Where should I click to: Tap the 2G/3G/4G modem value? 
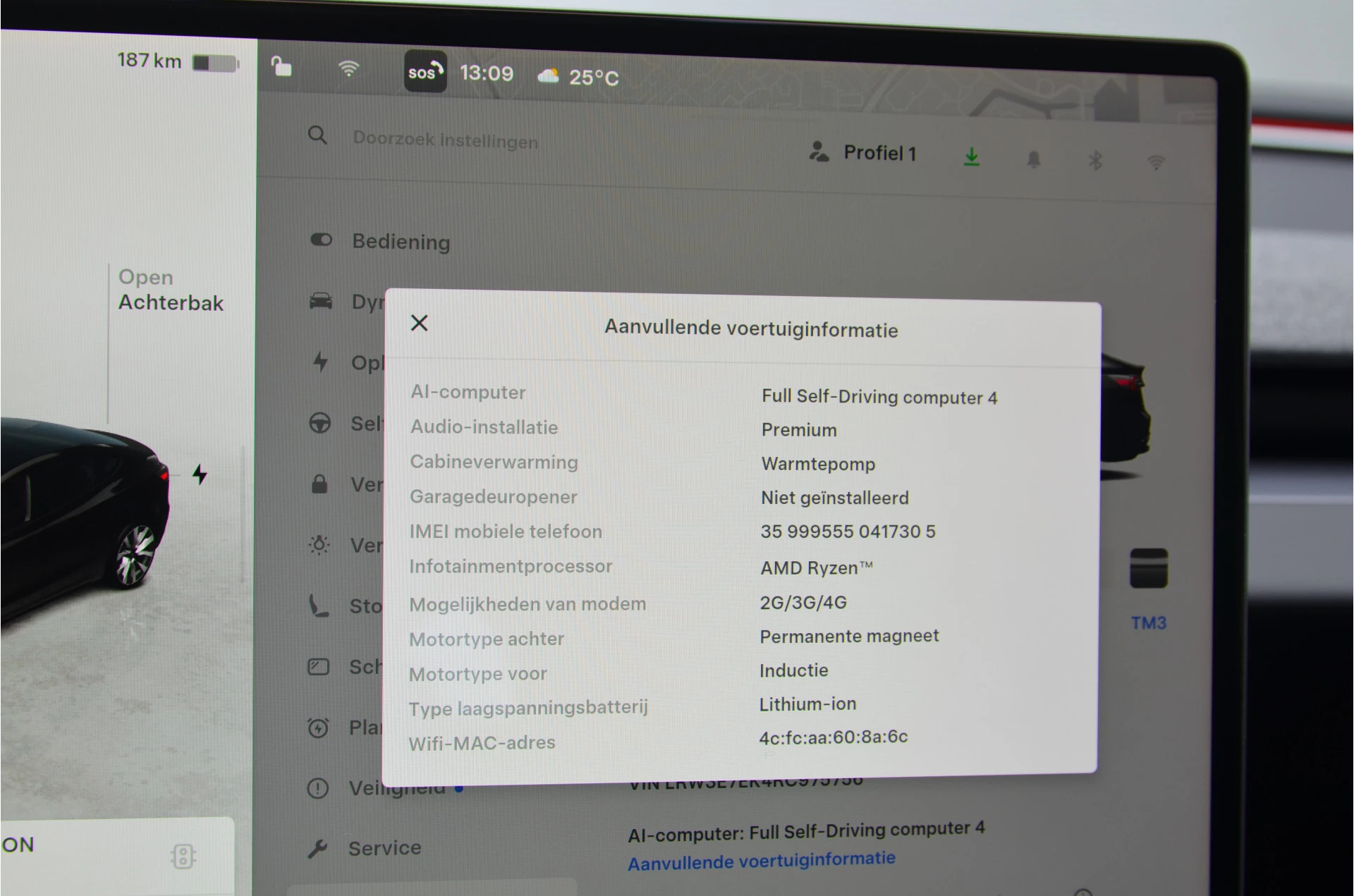pos(803,603)
